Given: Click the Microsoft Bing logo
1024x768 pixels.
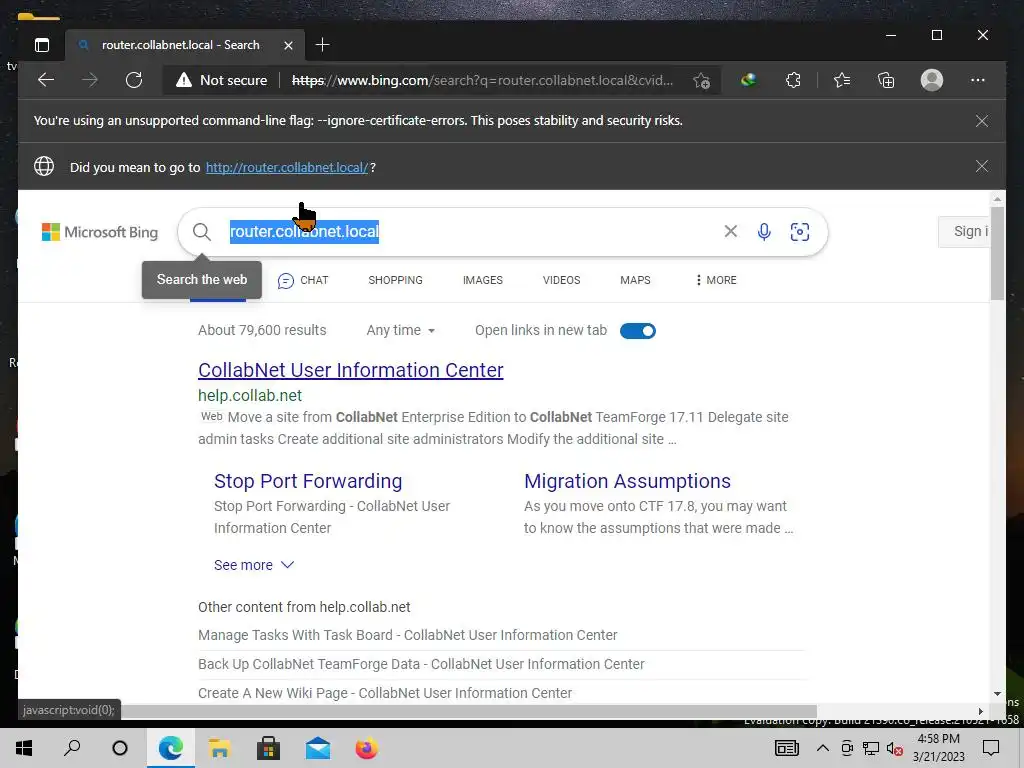Looking at the screenshot, I should 100,232.
